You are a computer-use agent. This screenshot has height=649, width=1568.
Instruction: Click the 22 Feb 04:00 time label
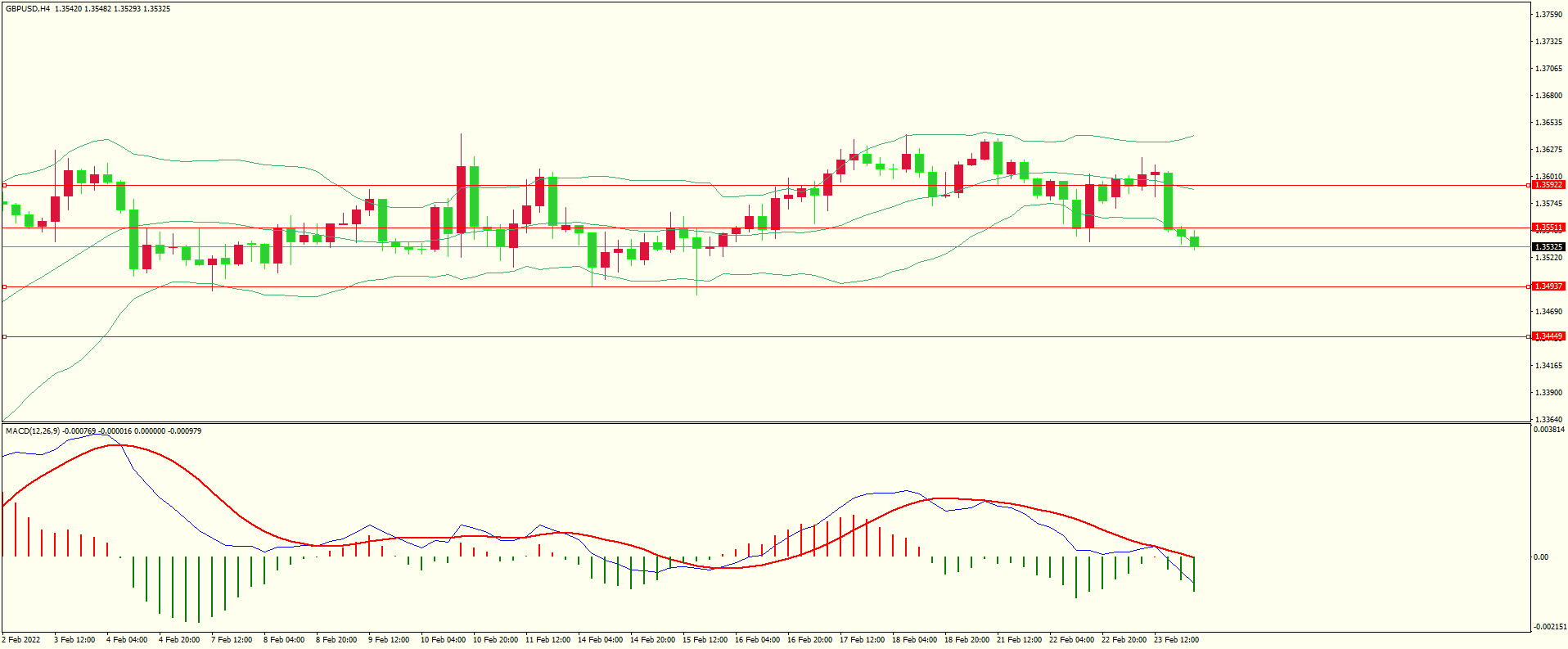1071,640
